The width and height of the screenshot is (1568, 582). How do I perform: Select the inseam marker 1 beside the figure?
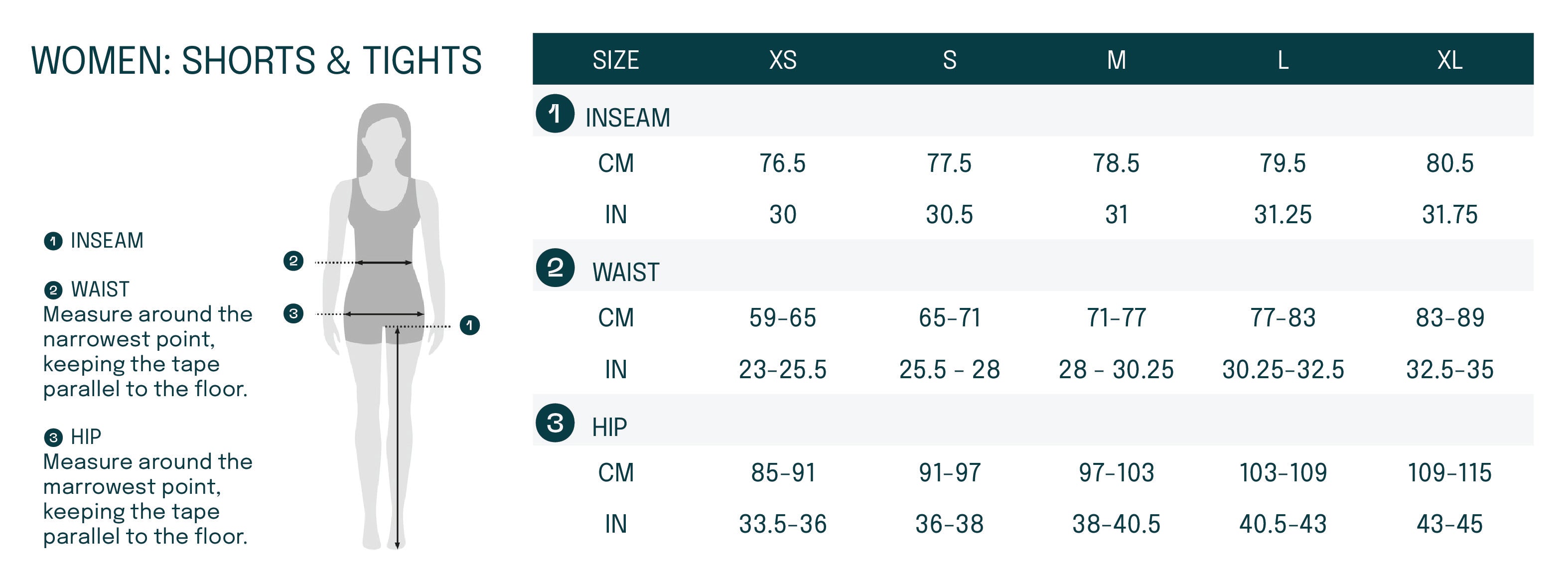(469, 325)
